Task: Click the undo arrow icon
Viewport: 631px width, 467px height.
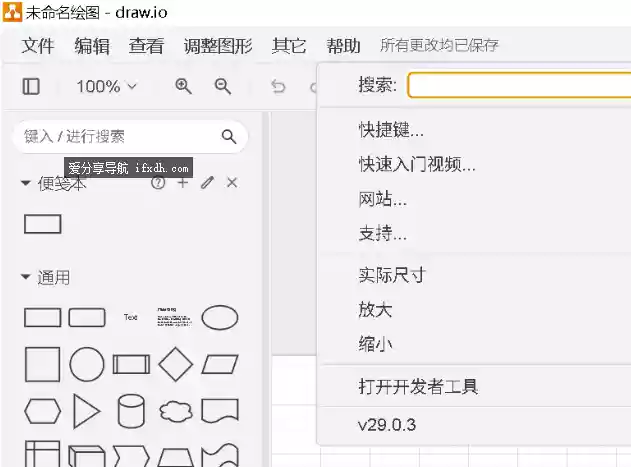Action: click(x=278, y=86)
